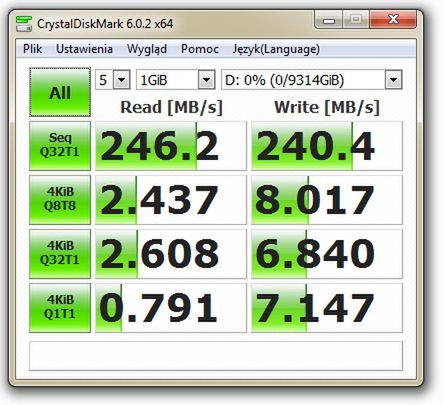Click the 4KiB Q8T8 read value 2.437
The width and height of the screenshot is (443, 405).
[171, 200]
